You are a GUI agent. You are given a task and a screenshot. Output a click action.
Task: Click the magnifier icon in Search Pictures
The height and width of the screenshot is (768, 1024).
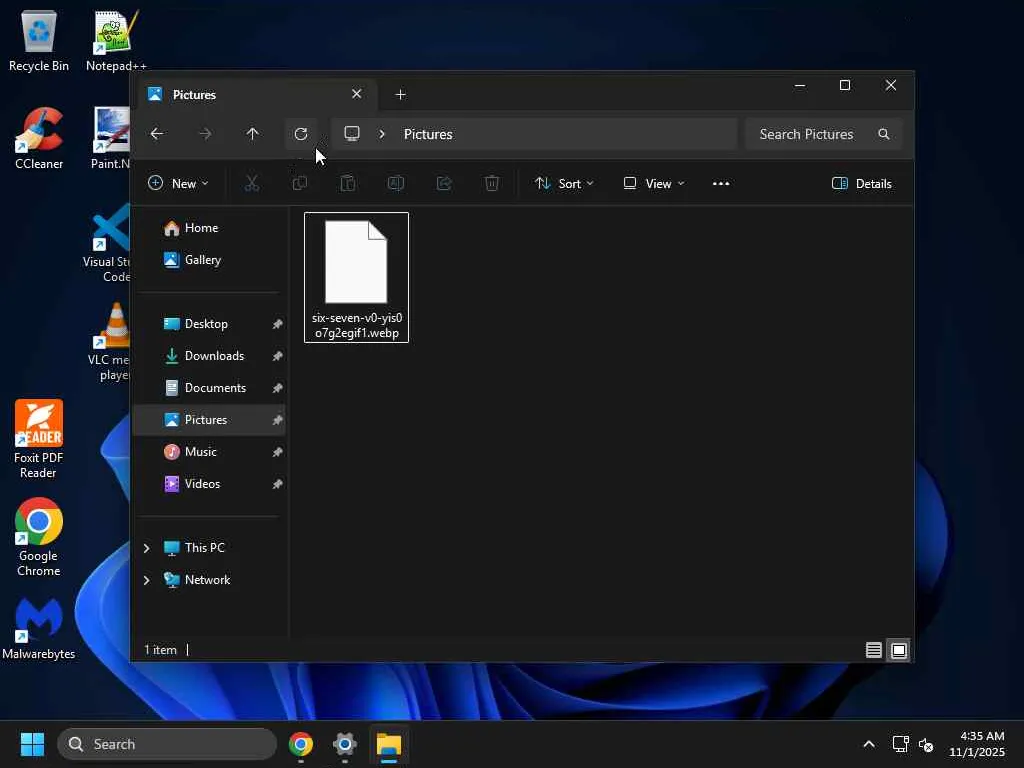[x=884, y=134]
